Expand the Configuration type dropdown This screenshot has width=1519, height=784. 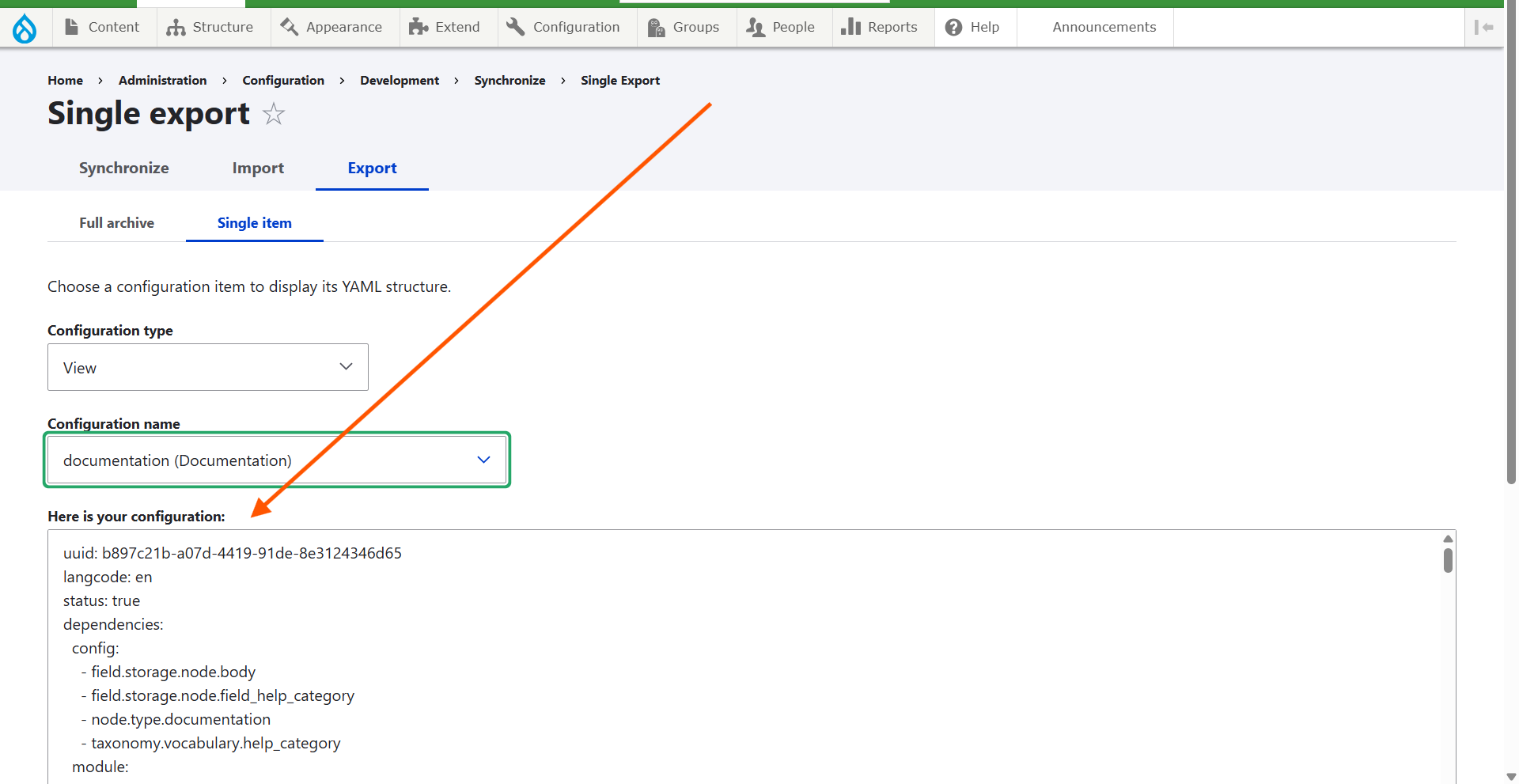tap(207, 367)
